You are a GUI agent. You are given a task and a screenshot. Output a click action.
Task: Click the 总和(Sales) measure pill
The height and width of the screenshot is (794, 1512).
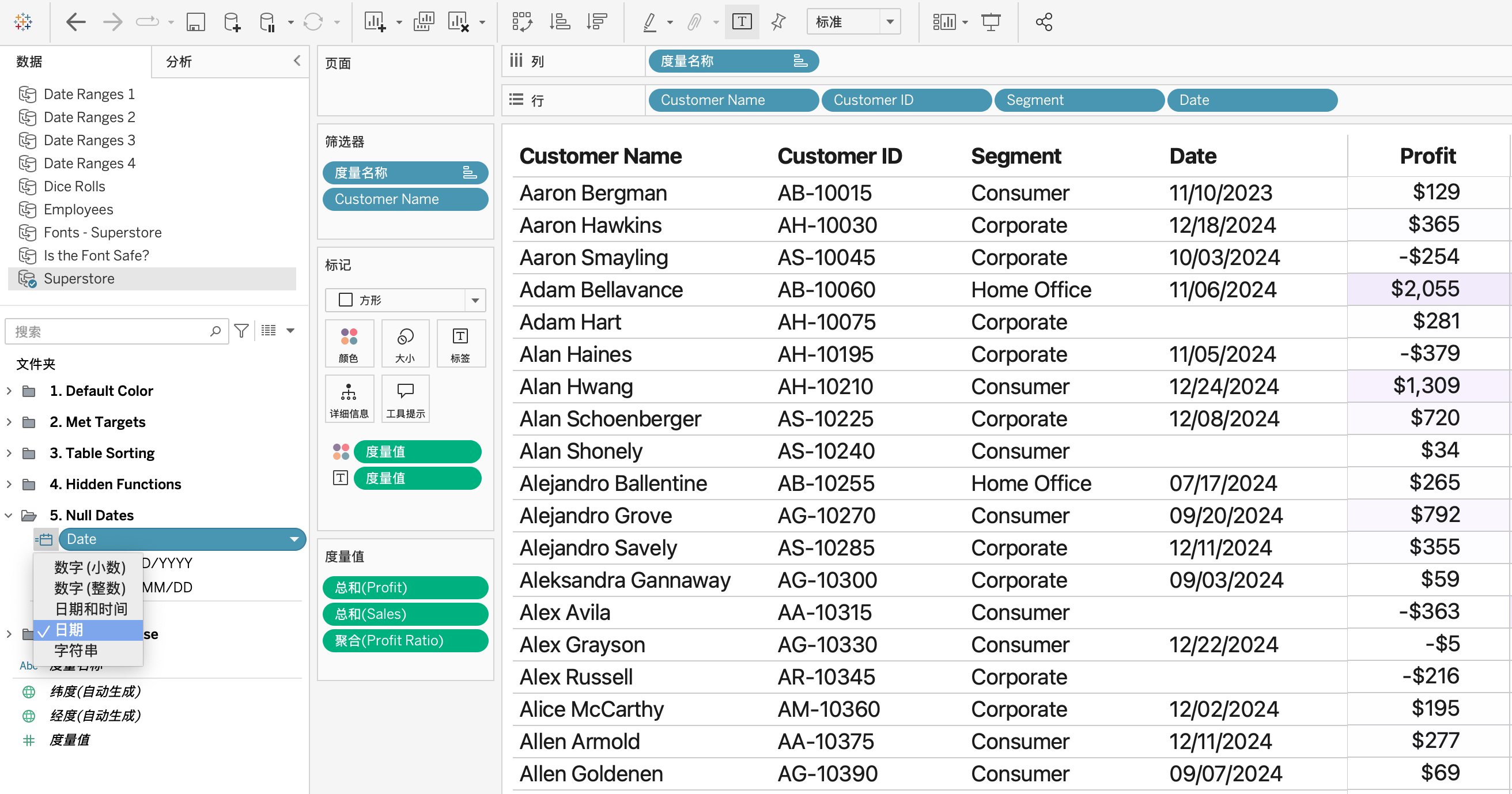pos(405,614)
